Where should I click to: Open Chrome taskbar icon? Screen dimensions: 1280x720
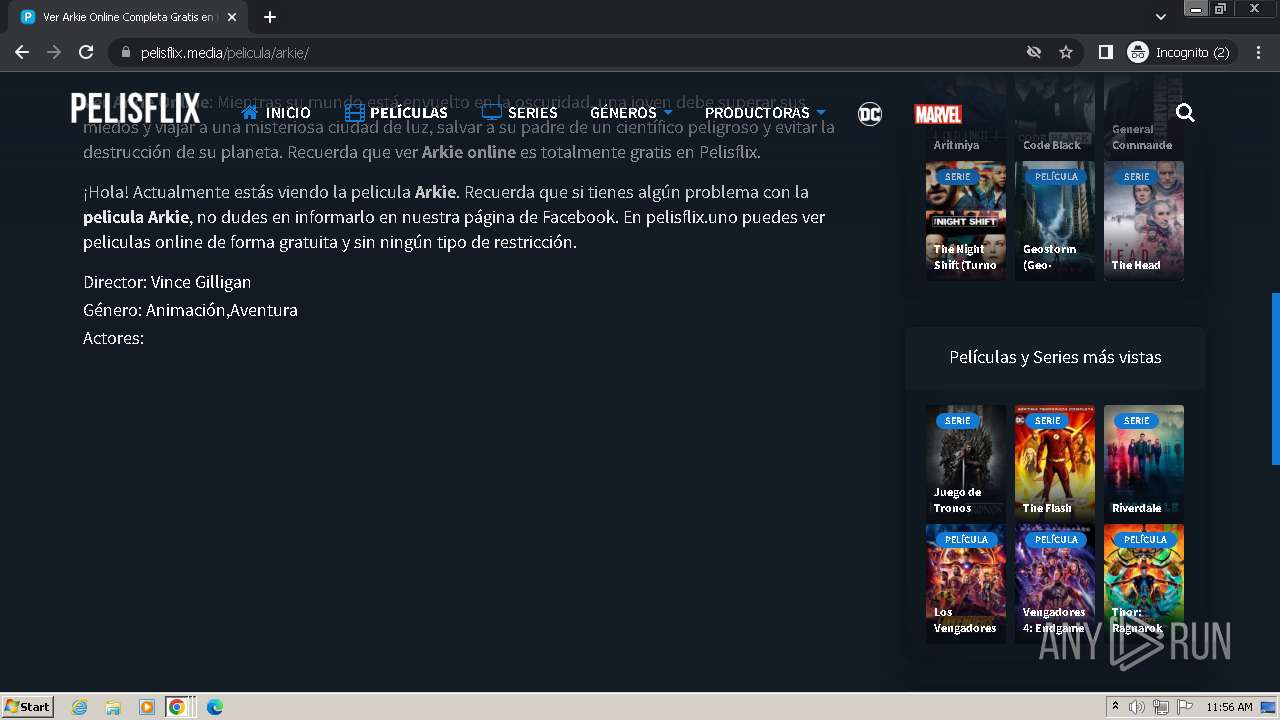point(177,707)
